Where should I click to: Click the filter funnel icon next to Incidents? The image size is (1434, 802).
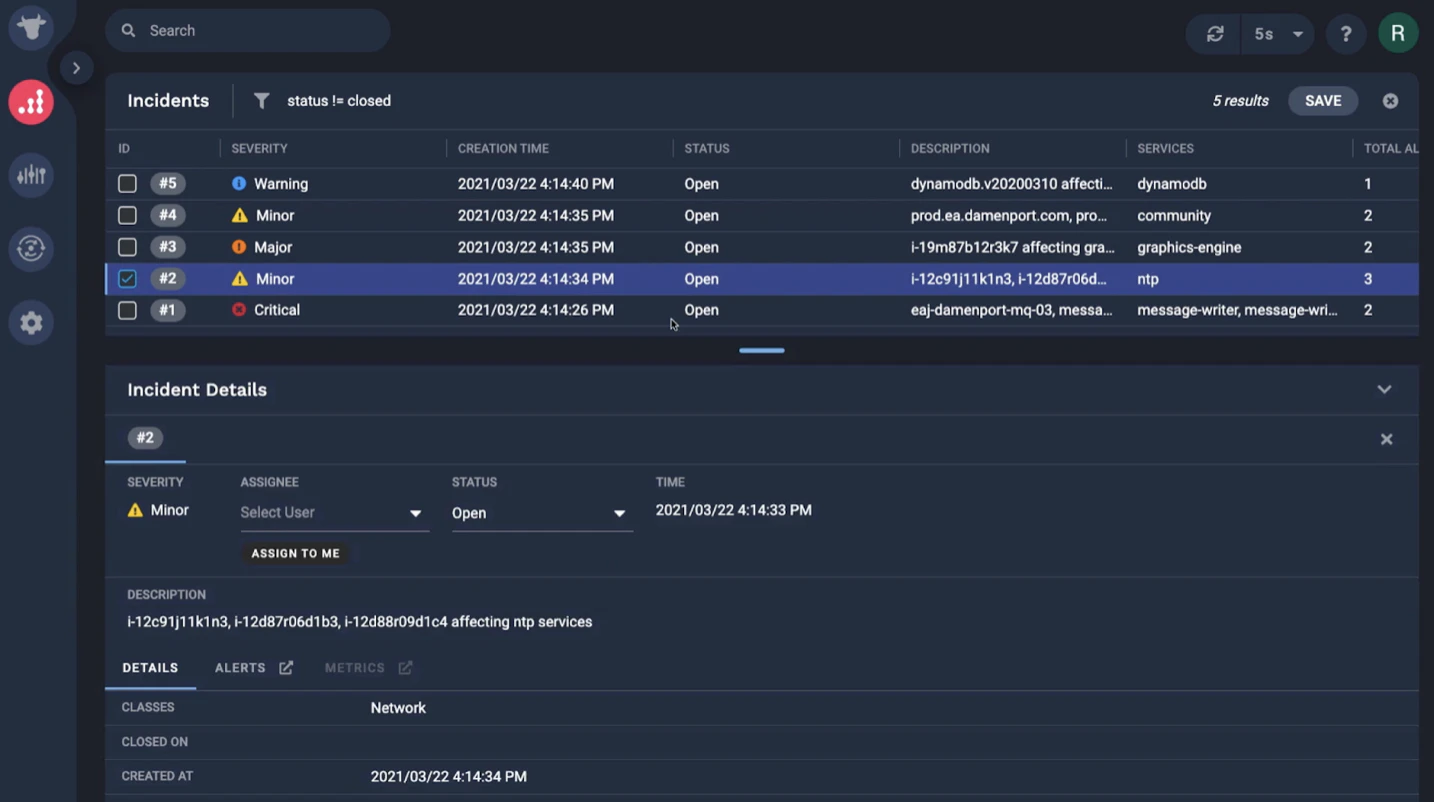(x=261, y=100)
